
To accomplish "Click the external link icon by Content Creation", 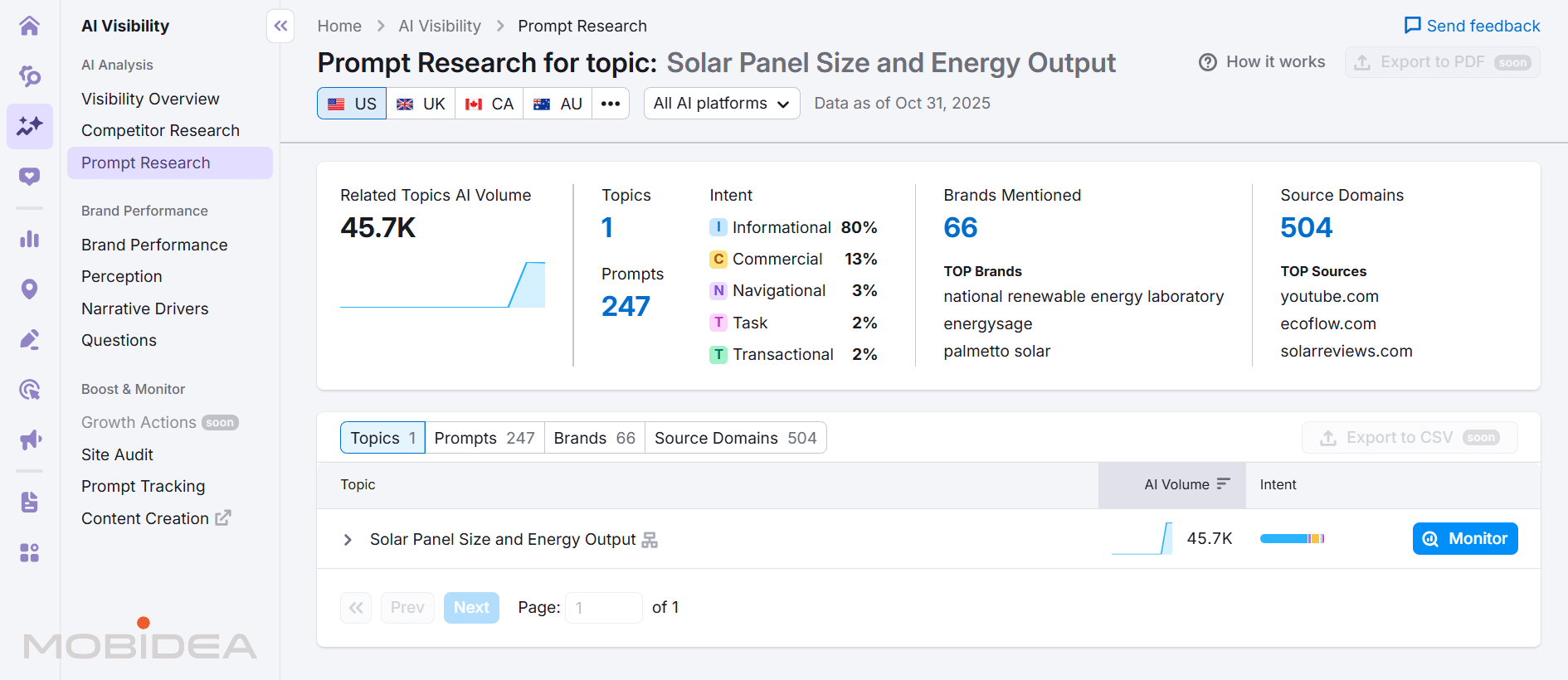I will click(222, 517).
